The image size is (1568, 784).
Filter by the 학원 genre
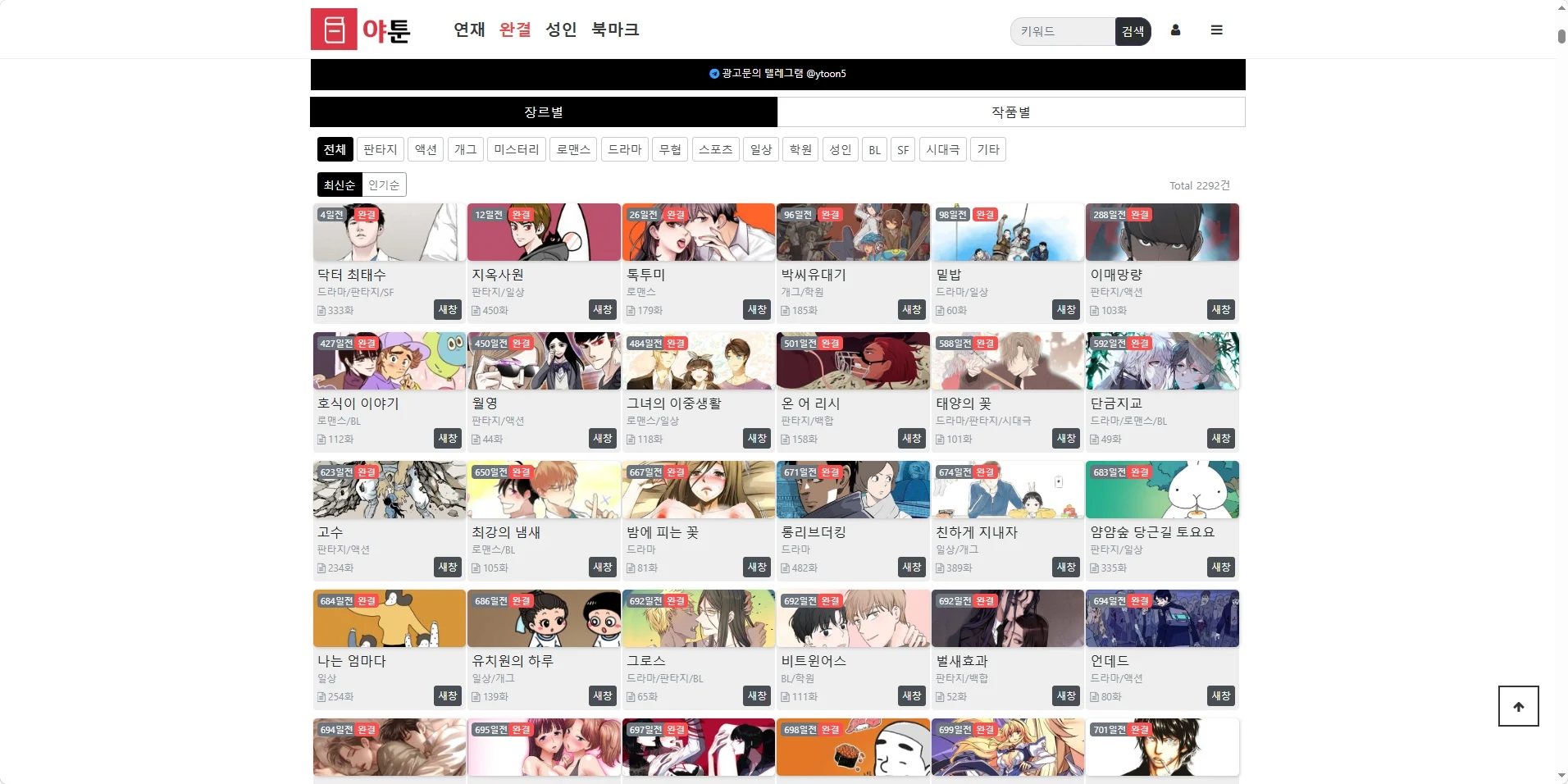[800, 149]
